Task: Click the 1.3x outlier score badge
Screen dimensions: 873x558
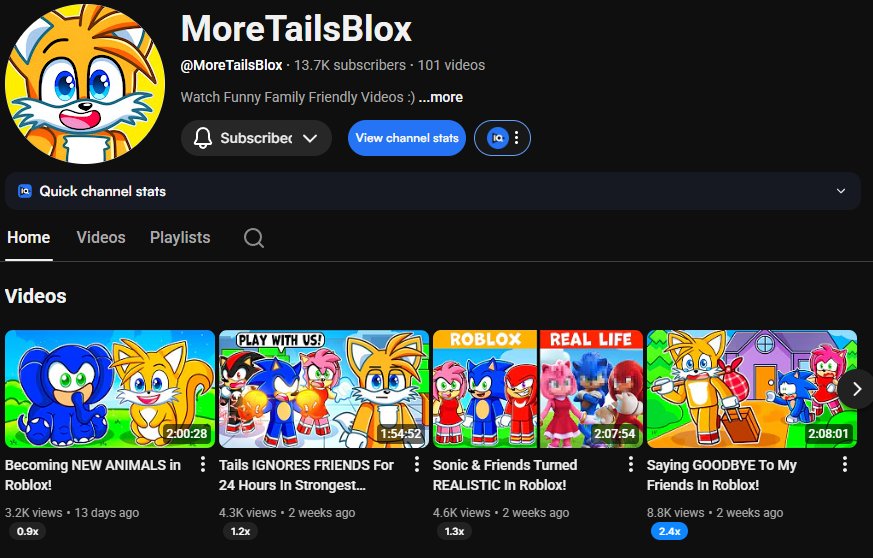Action: [454, 531]
